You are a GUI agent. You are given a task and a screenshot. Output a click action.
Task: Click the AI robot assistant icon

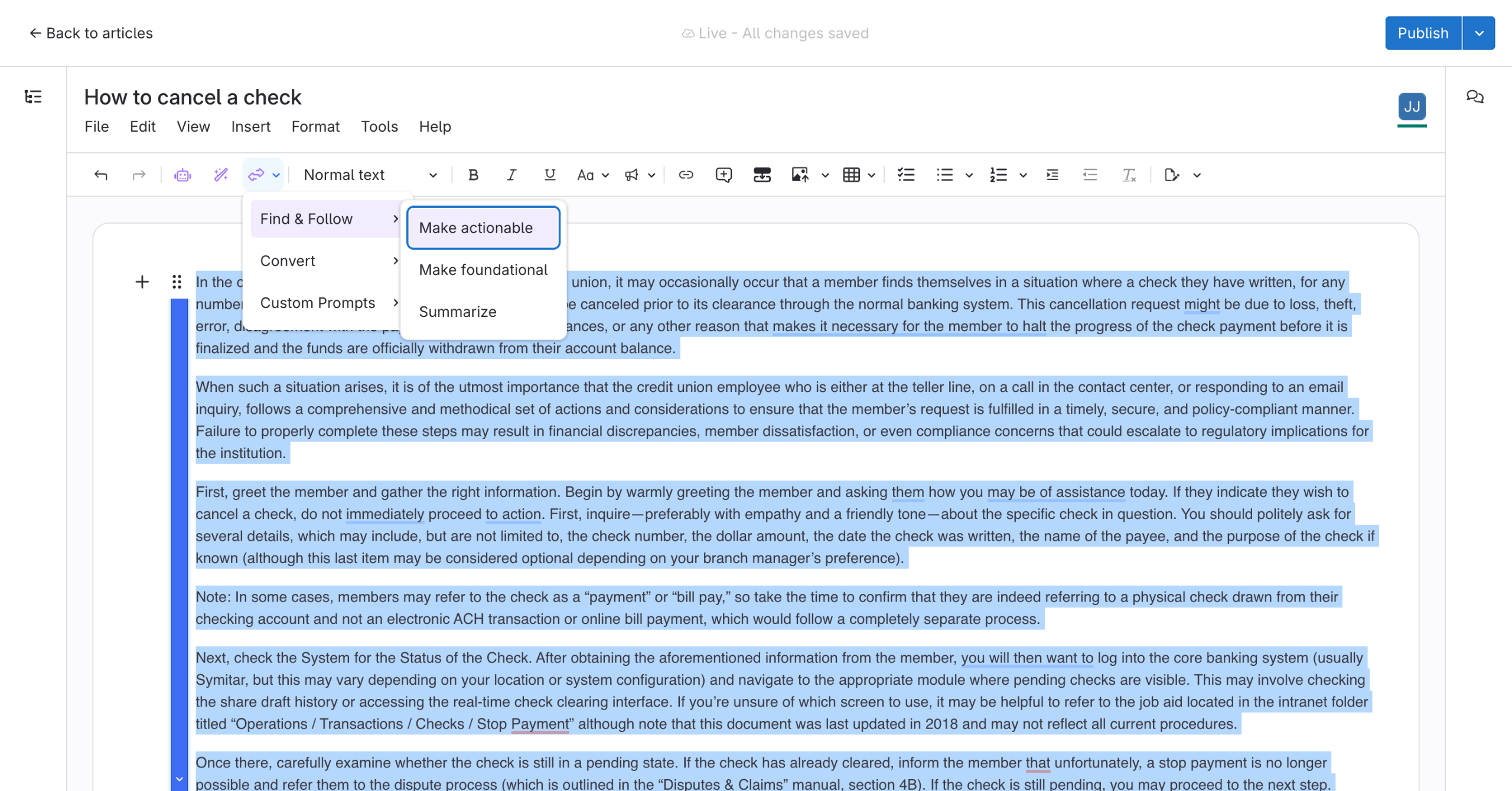click(183, 175)
